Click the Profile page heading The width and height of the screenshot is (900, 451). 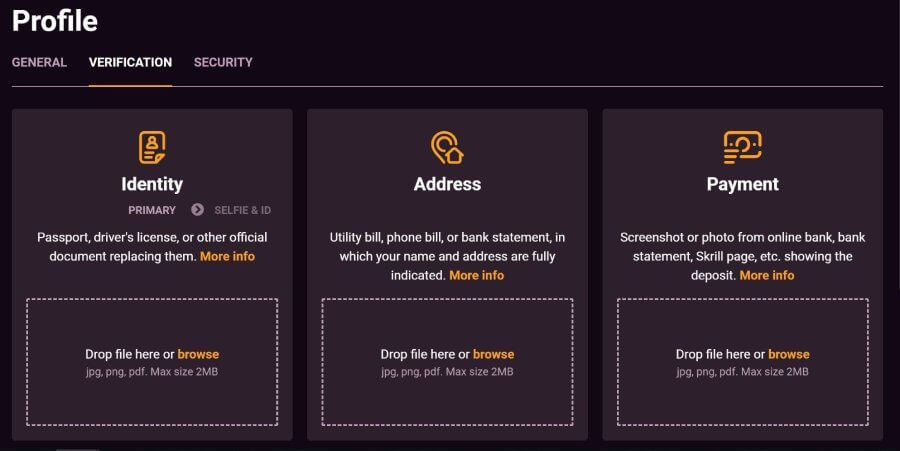point(55,21)
